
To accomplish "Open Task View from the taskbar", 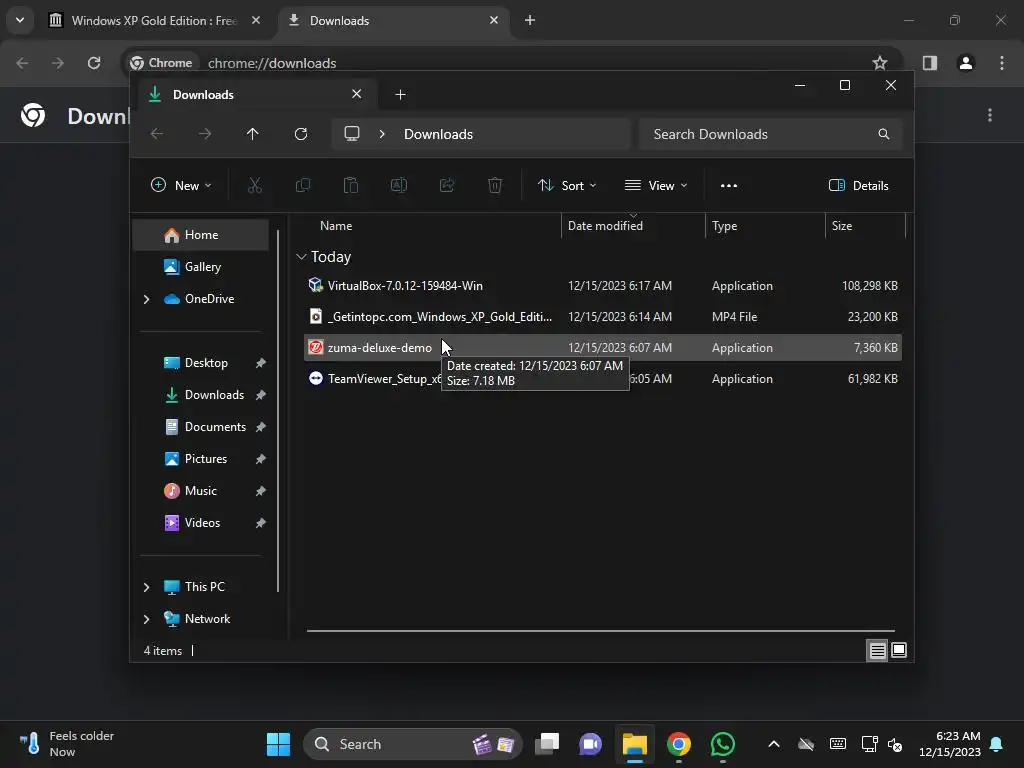I will [x=547, y=744].
